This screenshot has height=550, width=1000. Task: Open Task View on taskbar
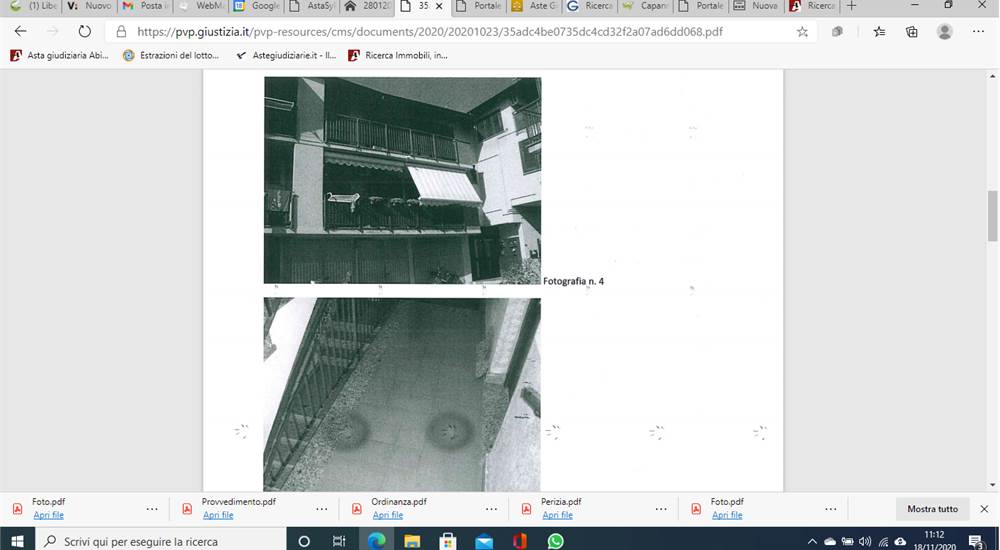[339, 541]
